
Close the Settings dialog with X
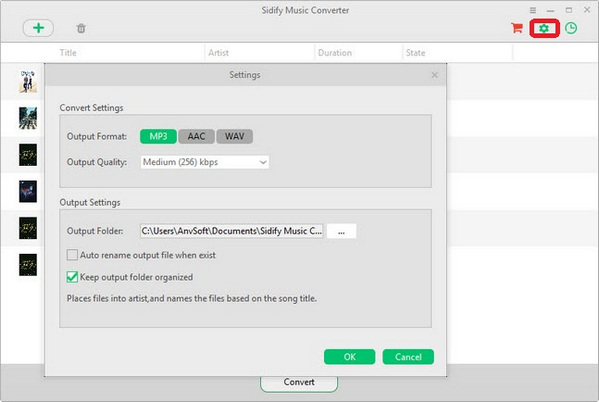[434, 75]
